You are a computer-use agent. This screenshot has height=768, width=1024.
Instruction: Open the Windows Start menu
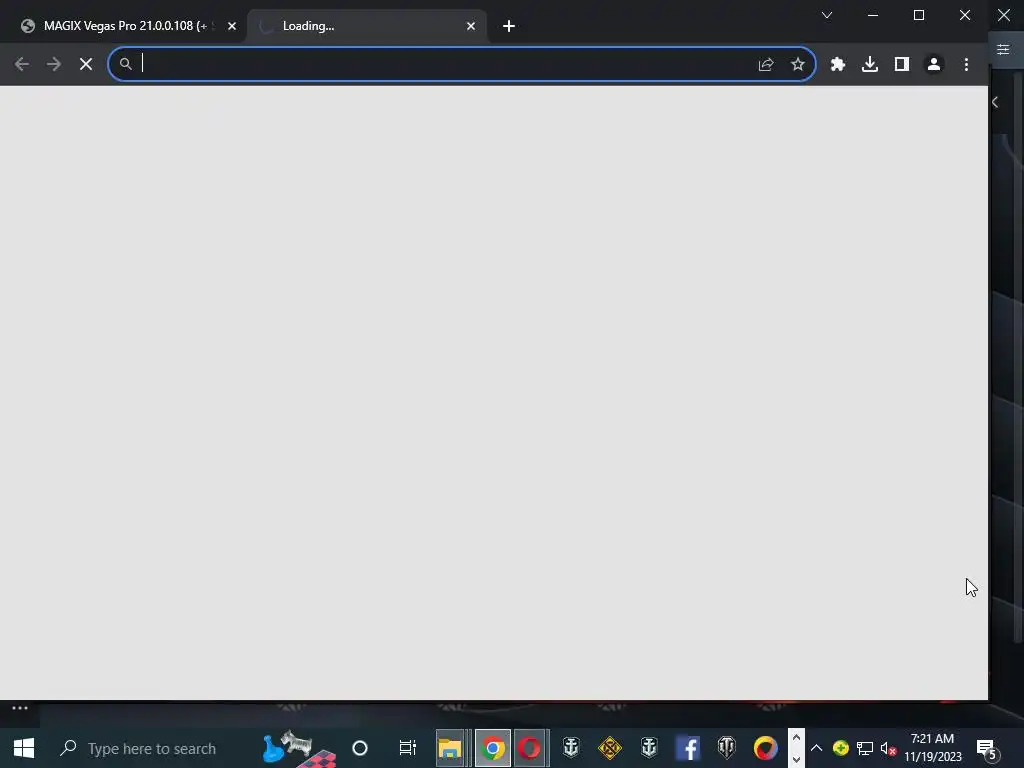click(24, 748)
